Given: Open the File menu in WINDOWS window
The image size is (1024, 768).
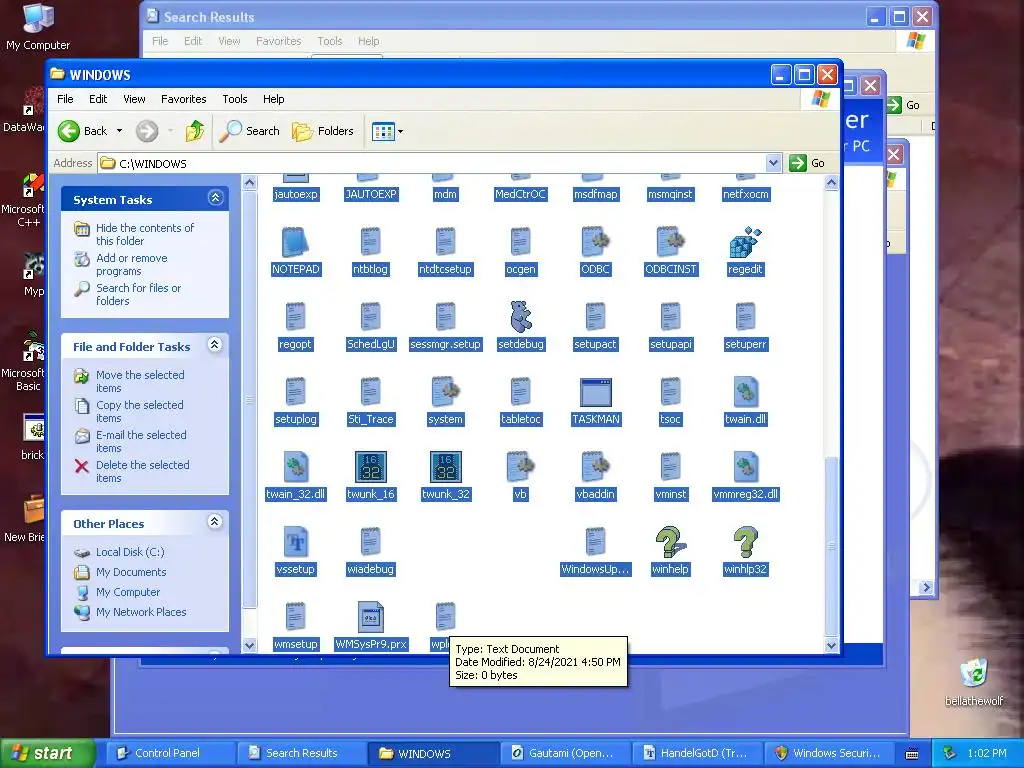Looking at the screenshot, I should coord(65,99).
